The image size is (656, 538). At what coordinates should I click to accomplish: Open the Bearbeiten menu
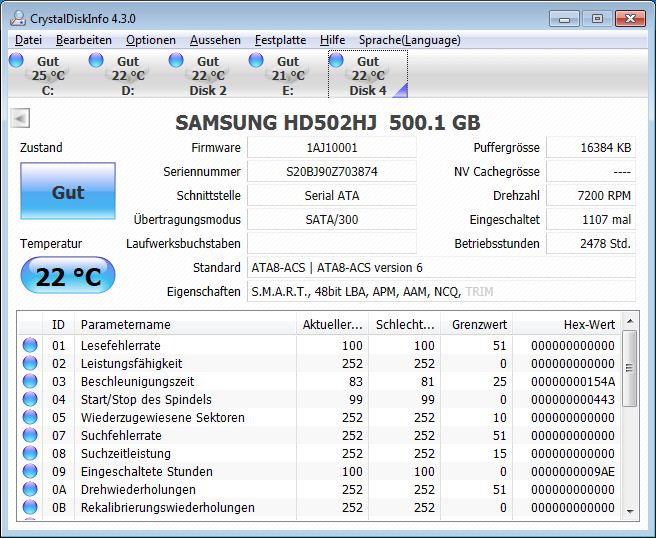click(84, 40)
